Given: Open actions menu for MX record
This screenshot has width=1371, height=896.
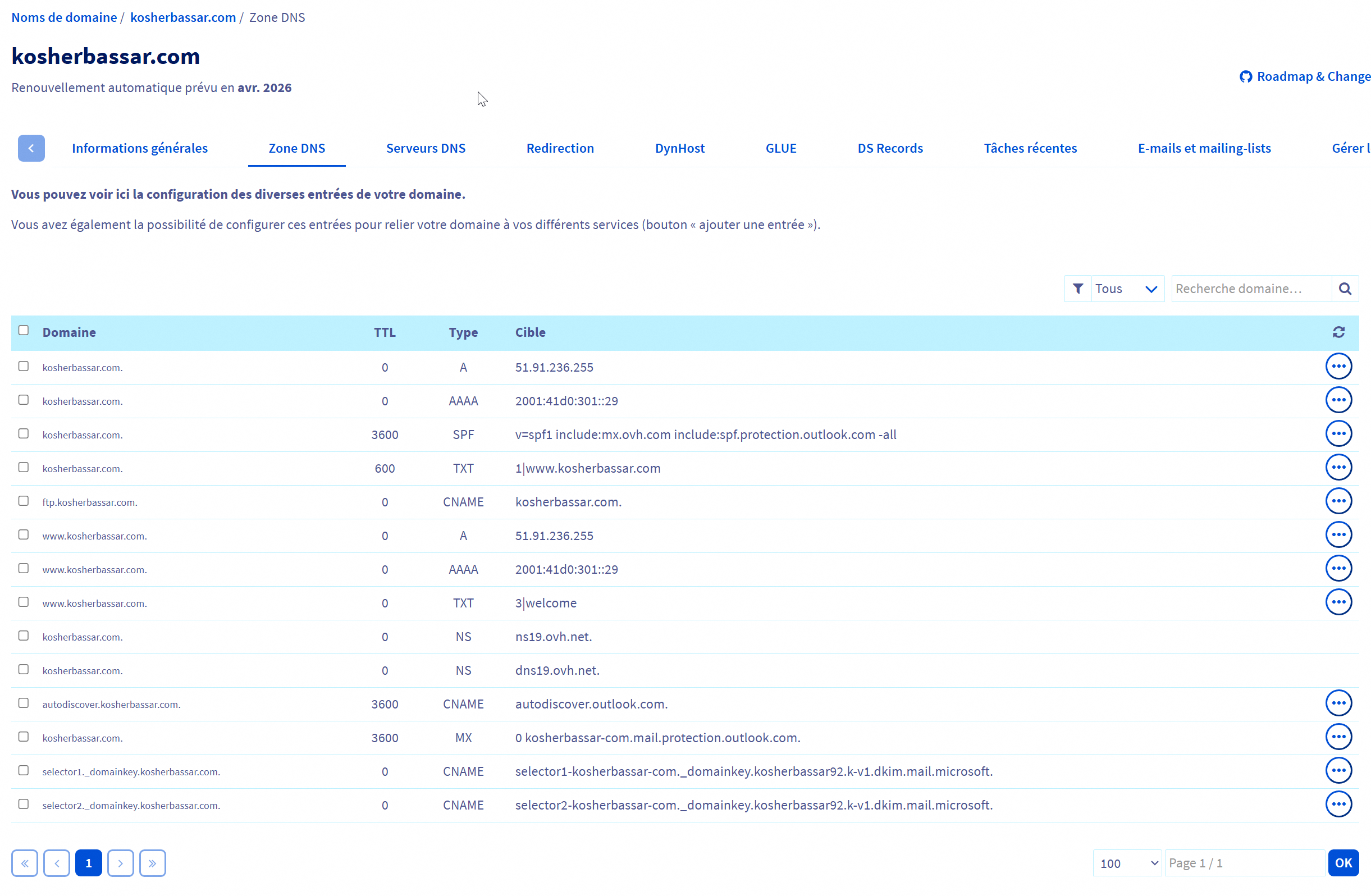Looking at the screenshot, I should [x=1338, y=737].
